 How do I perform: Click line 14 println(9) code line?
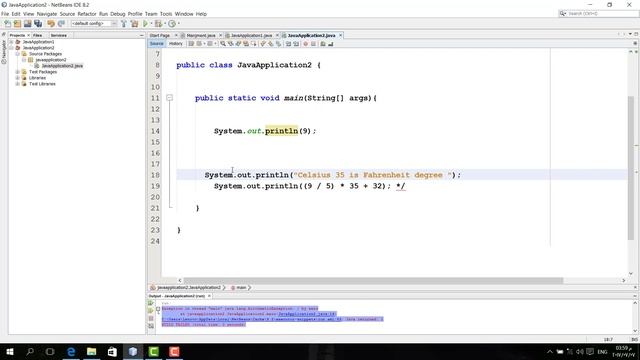pos(265,131)
